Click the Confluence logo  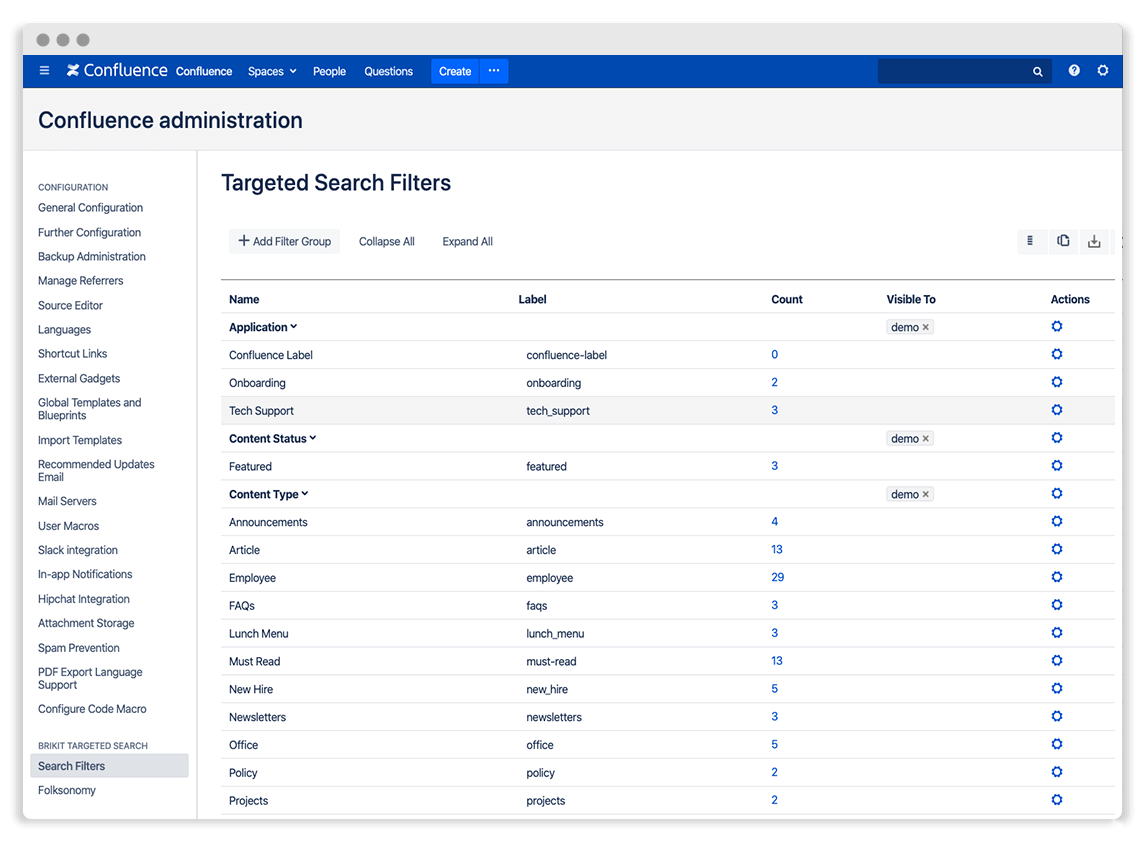[x=117, y=70]
